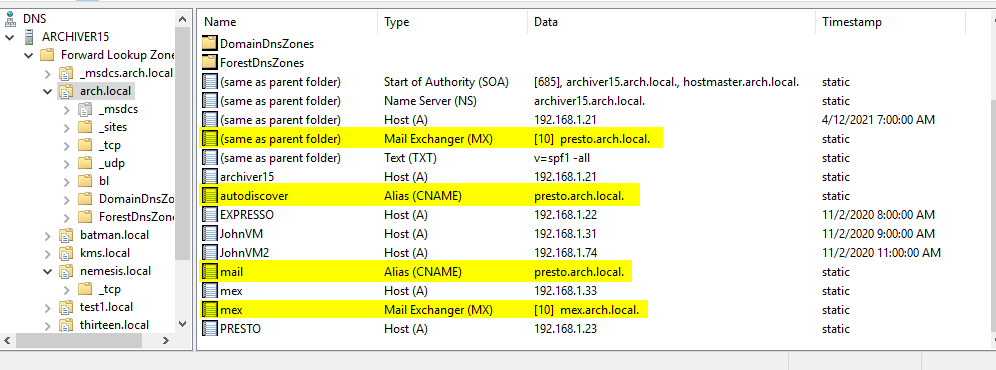996x370 pixels.
Task: Click the ARCHIVER15 server icon
Action: (x=29, y=37)
